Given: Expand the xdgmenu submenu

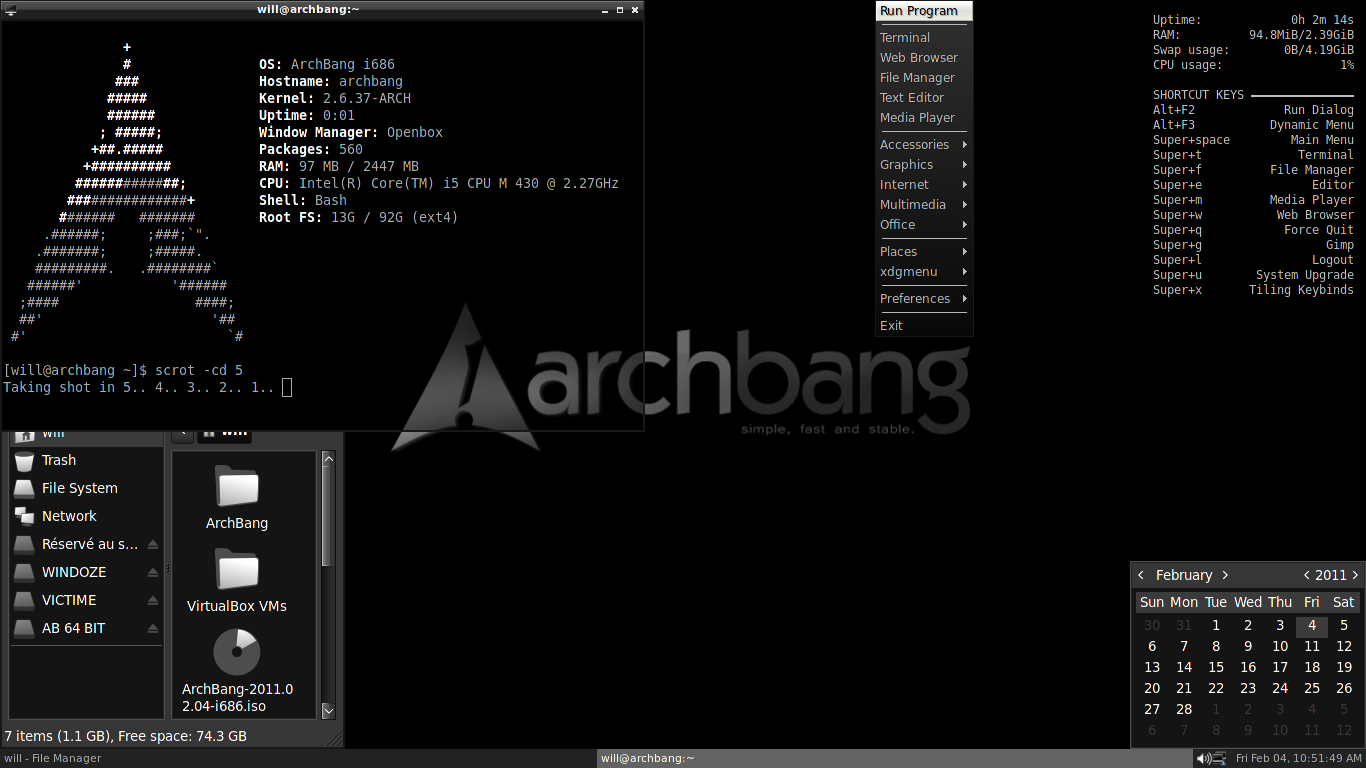Looking at the screenshot, I should tap(924, 271).
